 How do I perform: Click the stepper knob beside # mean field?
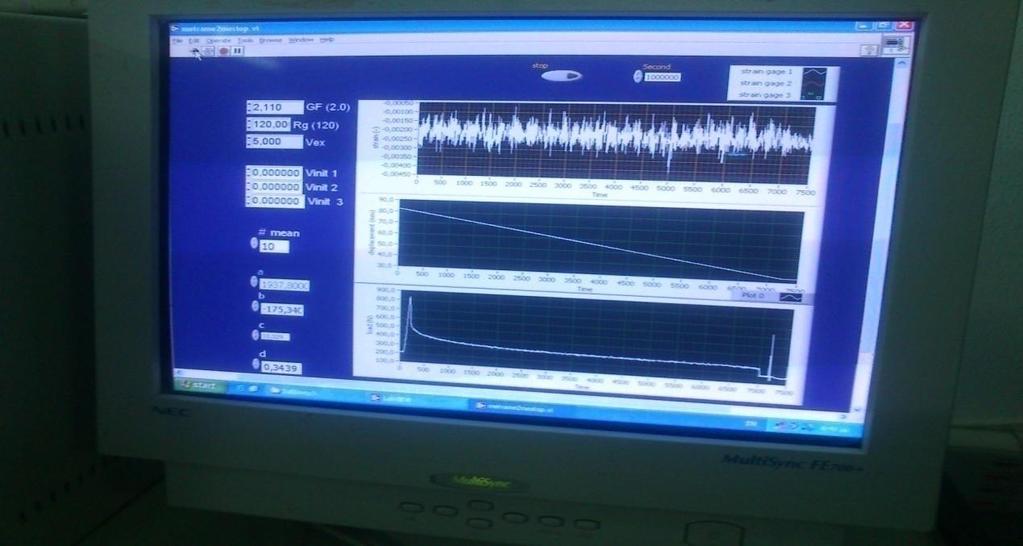(x=254, y=244)
